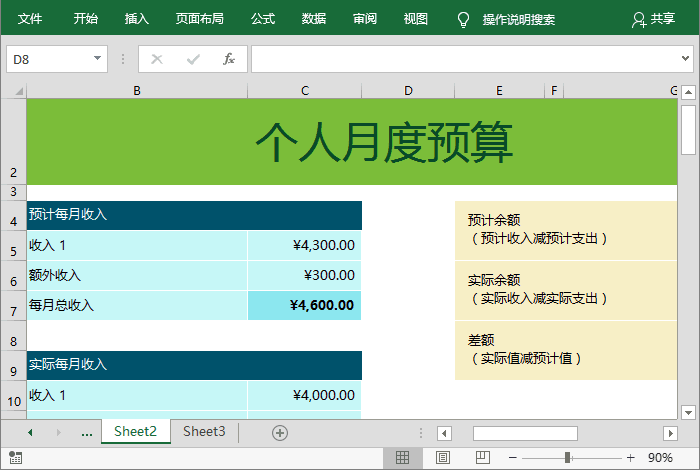The width and height of the screenshot is (700, 470).
Task: Select column F header
Action: 554,91
